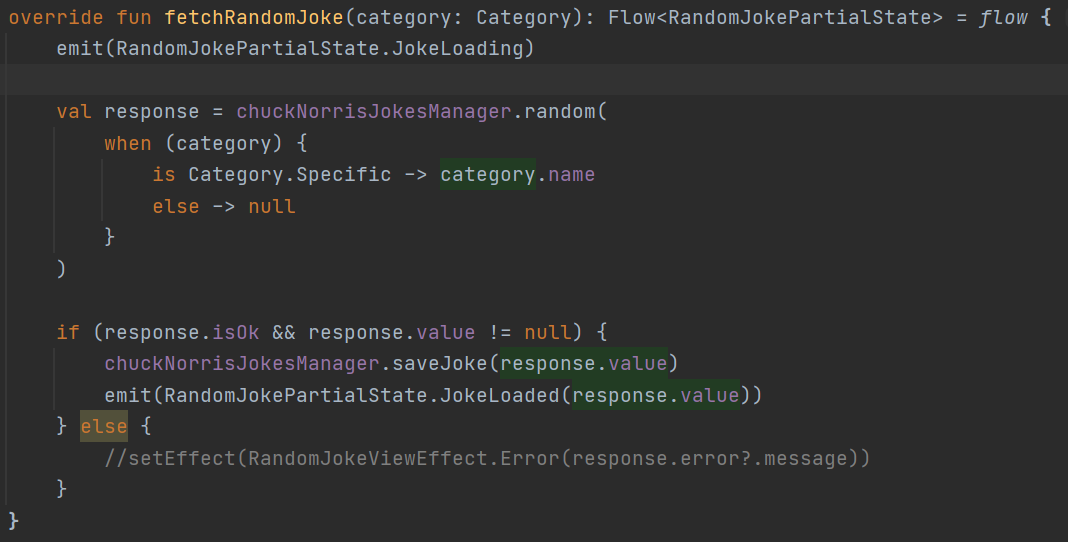The width and height of the screenshot is (1068, 542).
Task: Click 'JokeLoading' in the first emit call
Action: pyautogui.click(x=457, y=48)
